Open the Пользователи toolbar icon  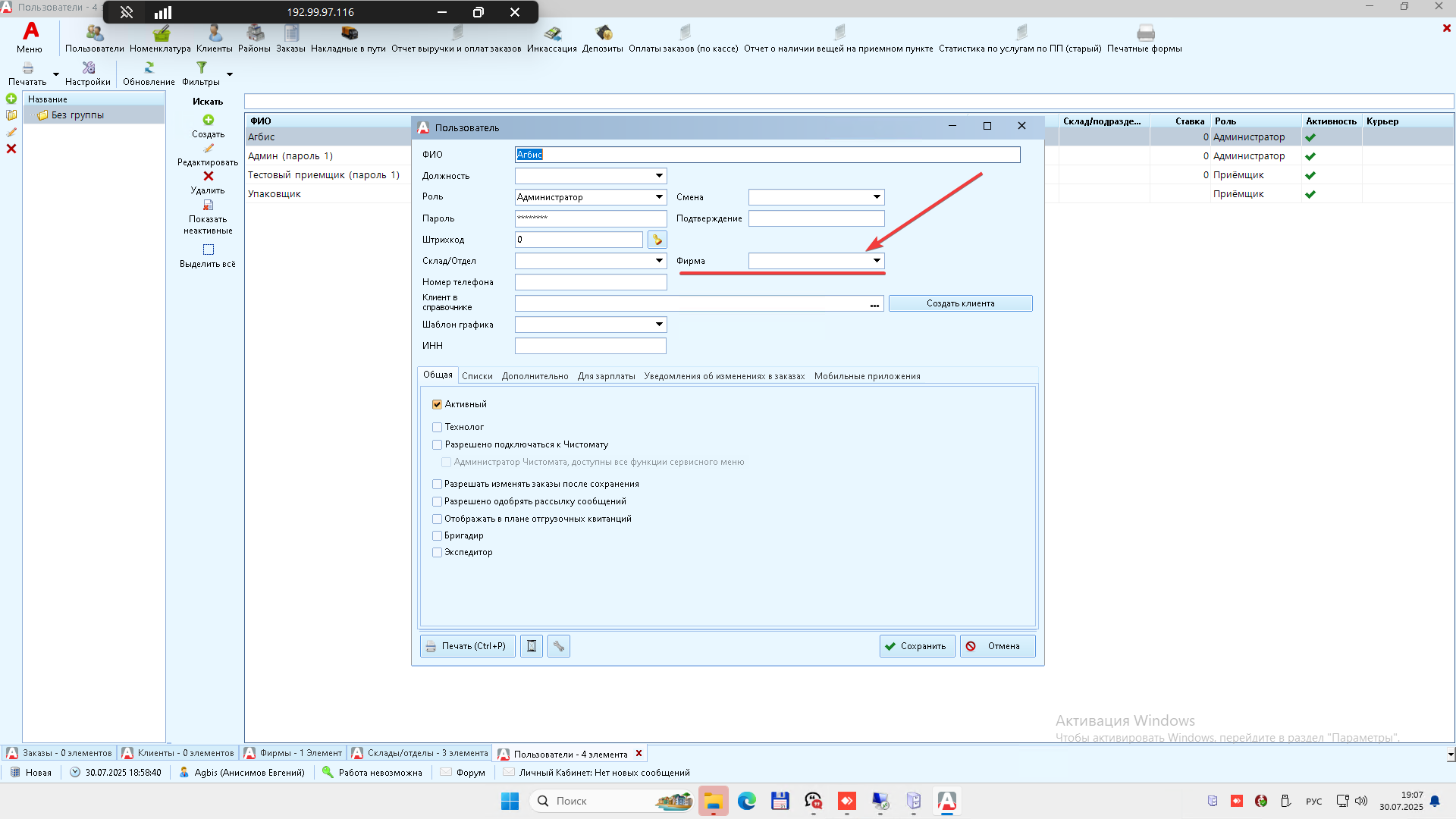(x=94, y=33)
